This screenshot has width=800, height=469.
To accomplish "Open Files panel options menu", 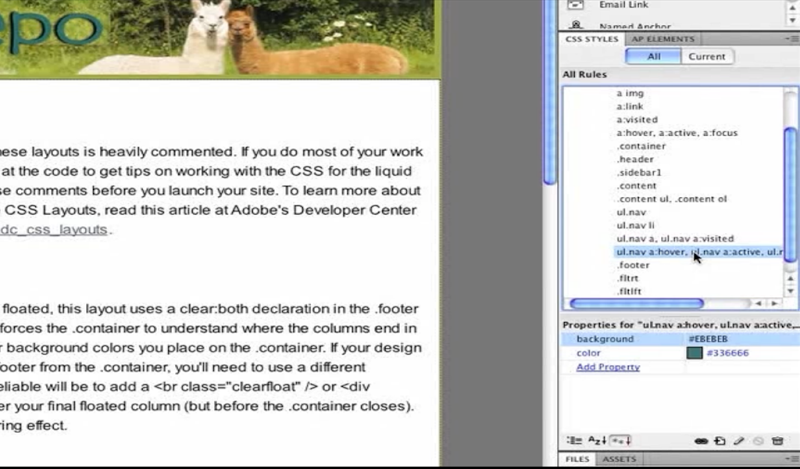I will [x=790, y=459].
